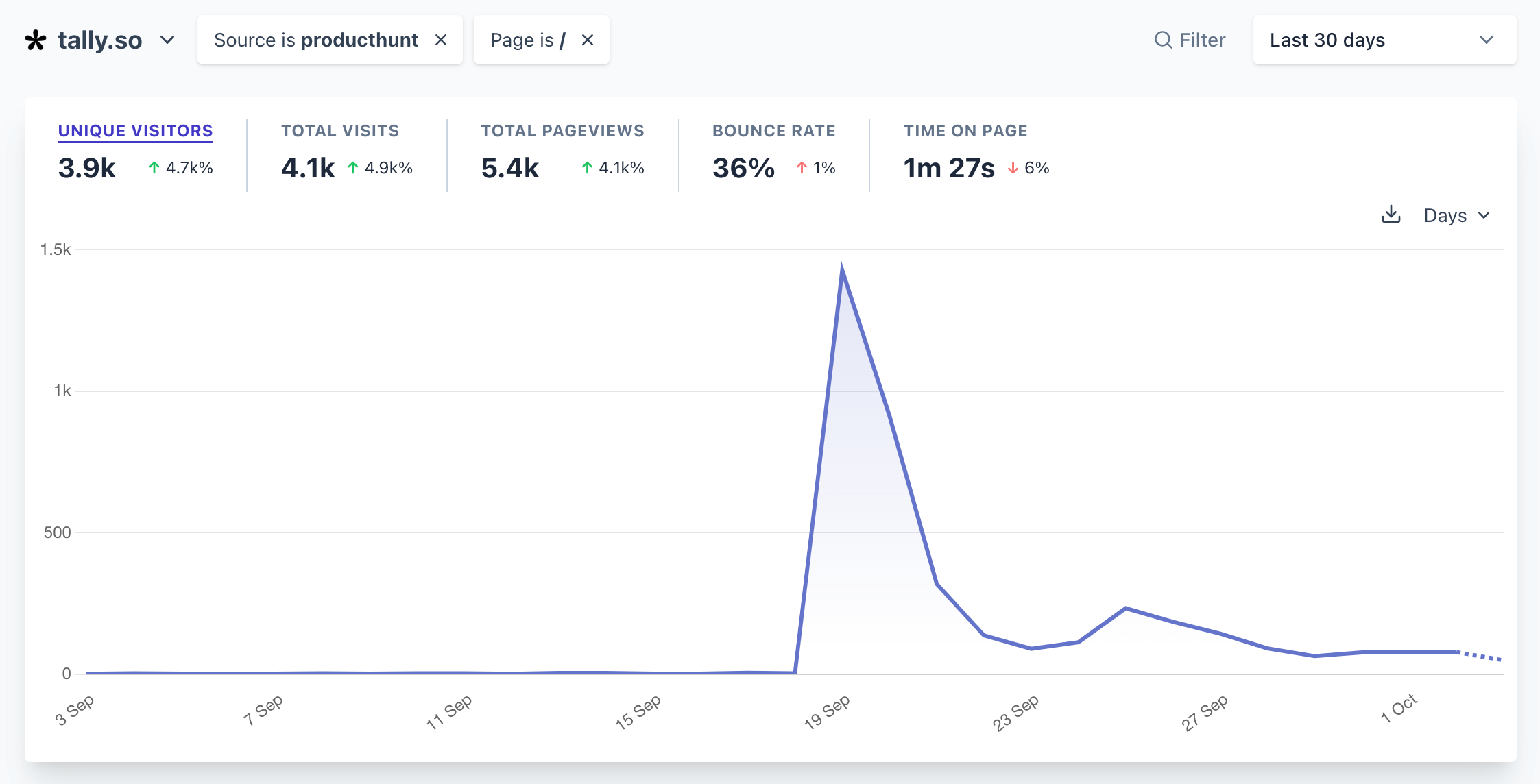Open the tally.so site switcher chevron
Screen dimensions: 1540x784
(x=167, y=40)
